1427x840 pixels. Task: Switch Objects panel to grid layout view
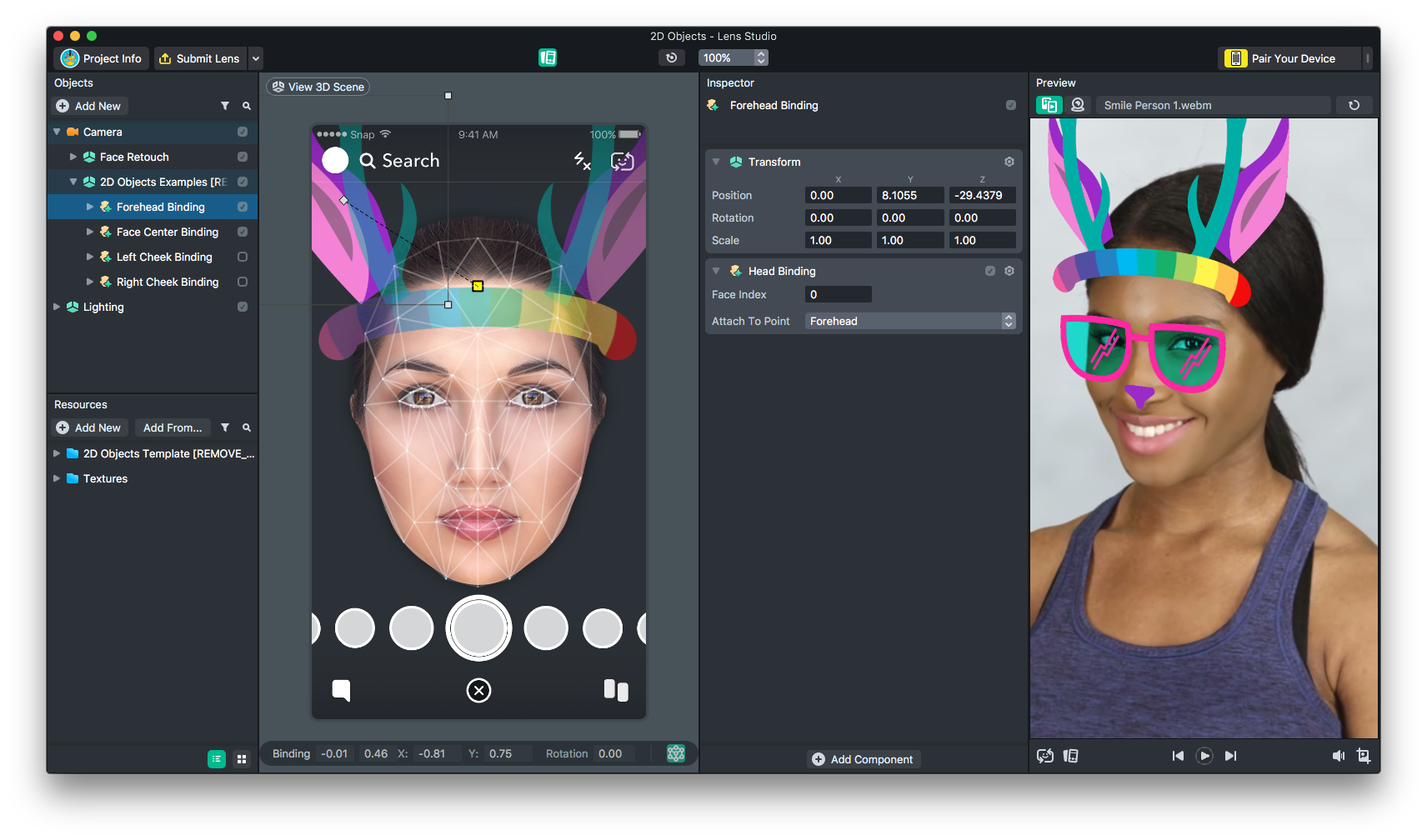[242, 759]
